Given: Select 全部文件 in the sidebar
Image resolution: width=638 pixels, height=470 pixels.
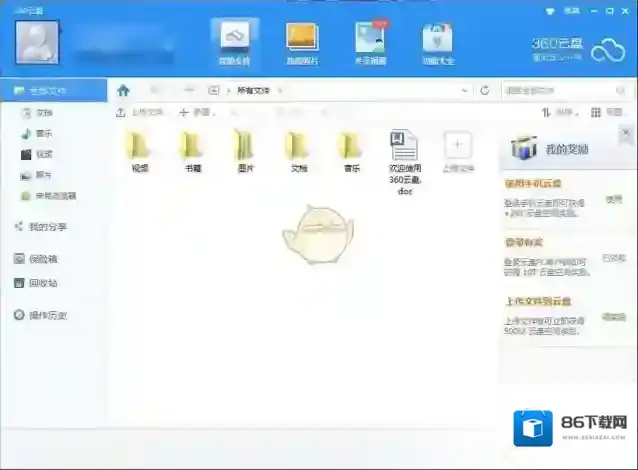Looking at the screenshot, I should (x=54, y=90).
